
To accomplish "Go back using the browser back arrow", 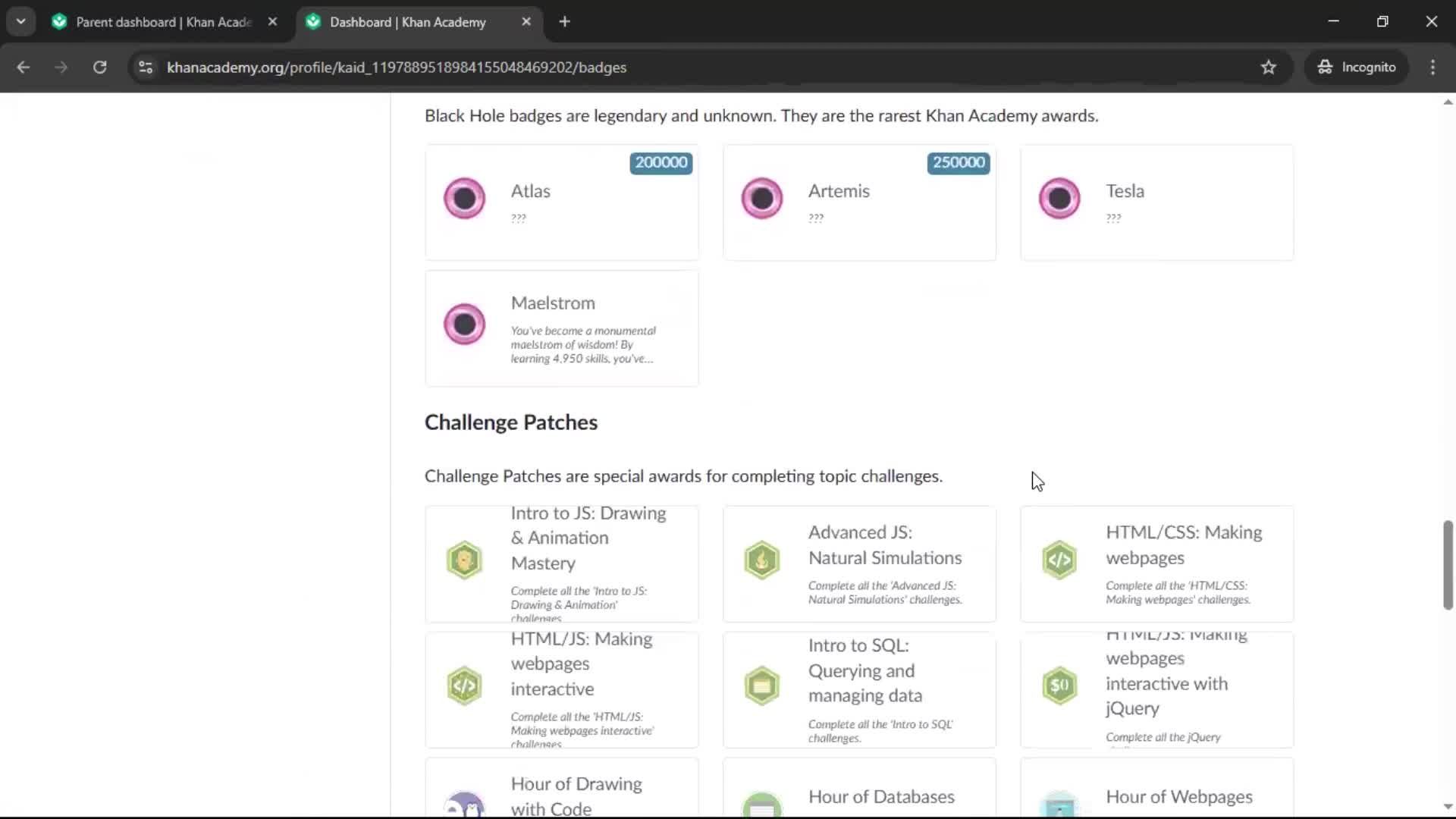I will point(23,67).
